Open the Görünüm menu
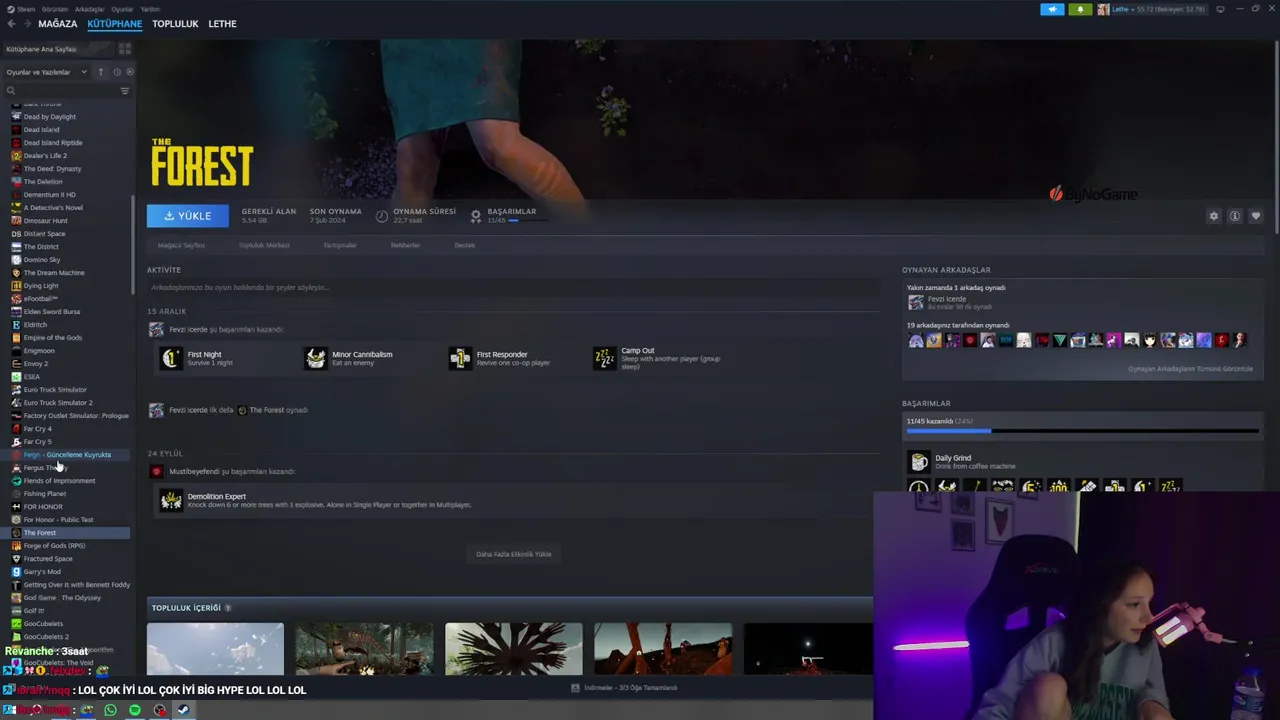 click(55, 9)
